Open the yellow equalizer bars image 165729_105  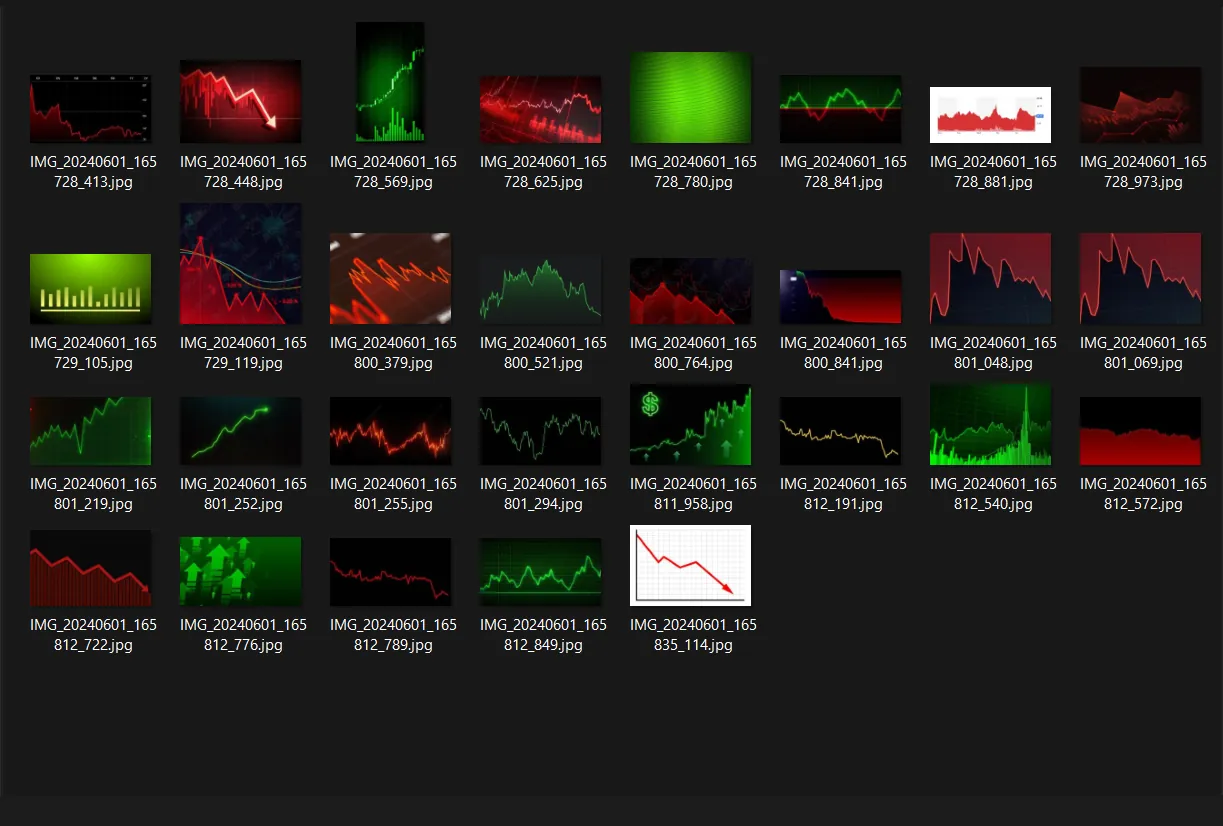90,288
